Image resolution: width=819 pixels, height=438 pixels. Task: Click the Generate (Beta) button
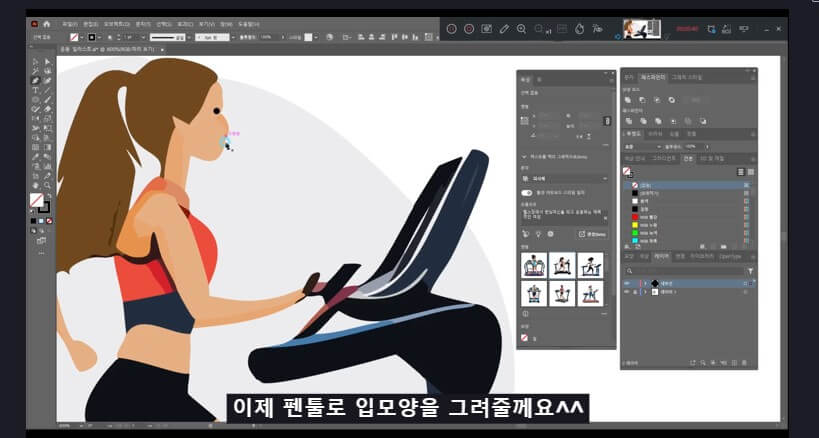click(x=592, y=234)
